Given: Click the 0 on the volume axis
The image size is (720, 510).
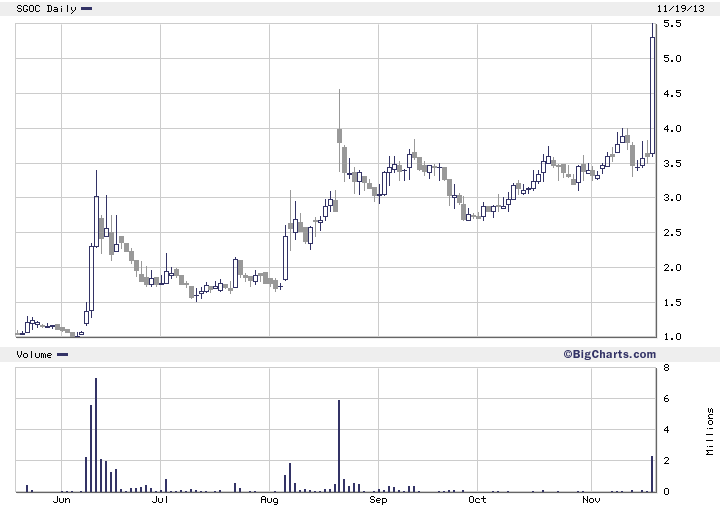Looking at the screenshot, I should (666, 491).
